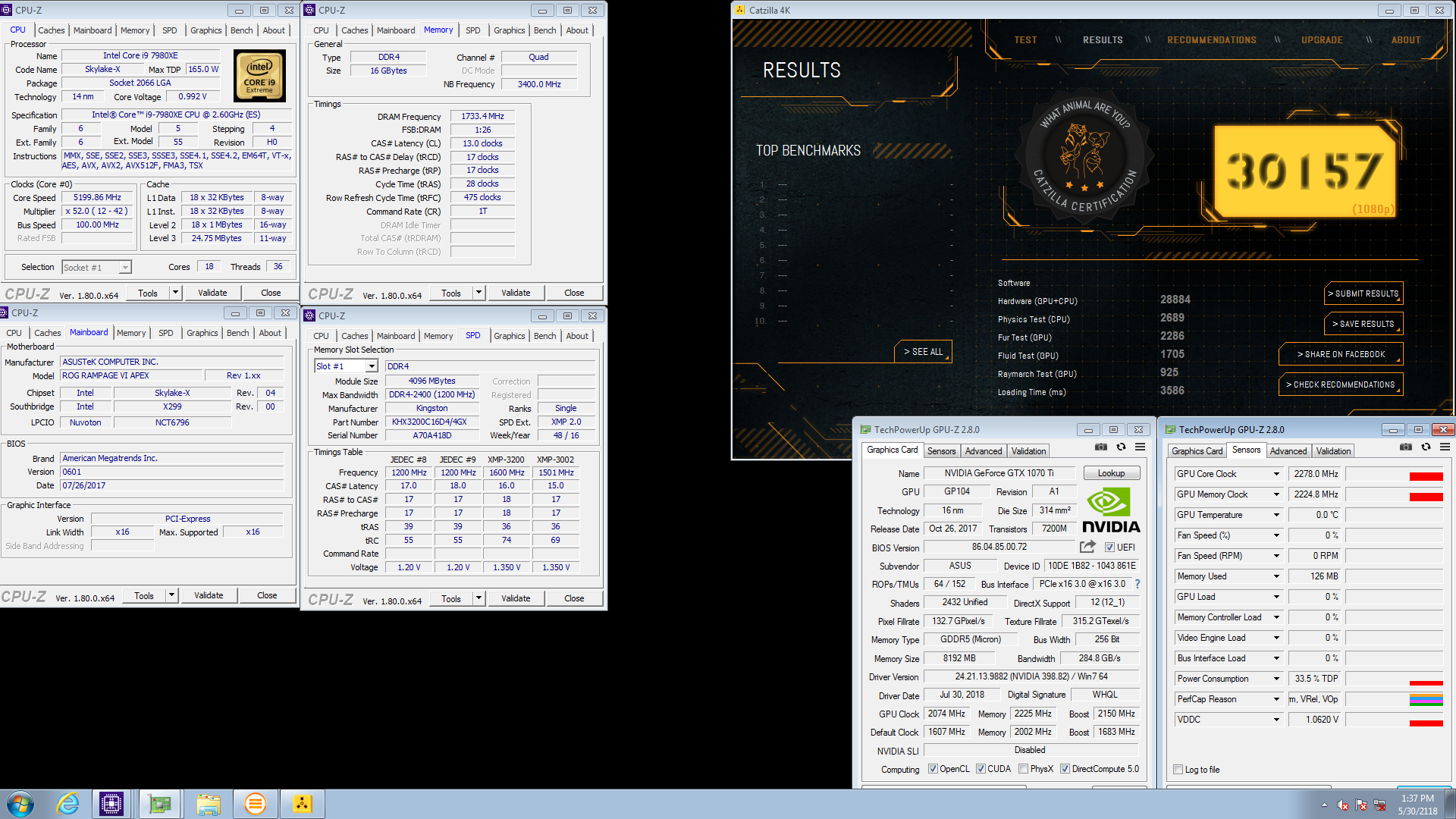Click Check Recommendations in Catzilla
This screenshot has width=1456, height=819.
click(1340, 384)
